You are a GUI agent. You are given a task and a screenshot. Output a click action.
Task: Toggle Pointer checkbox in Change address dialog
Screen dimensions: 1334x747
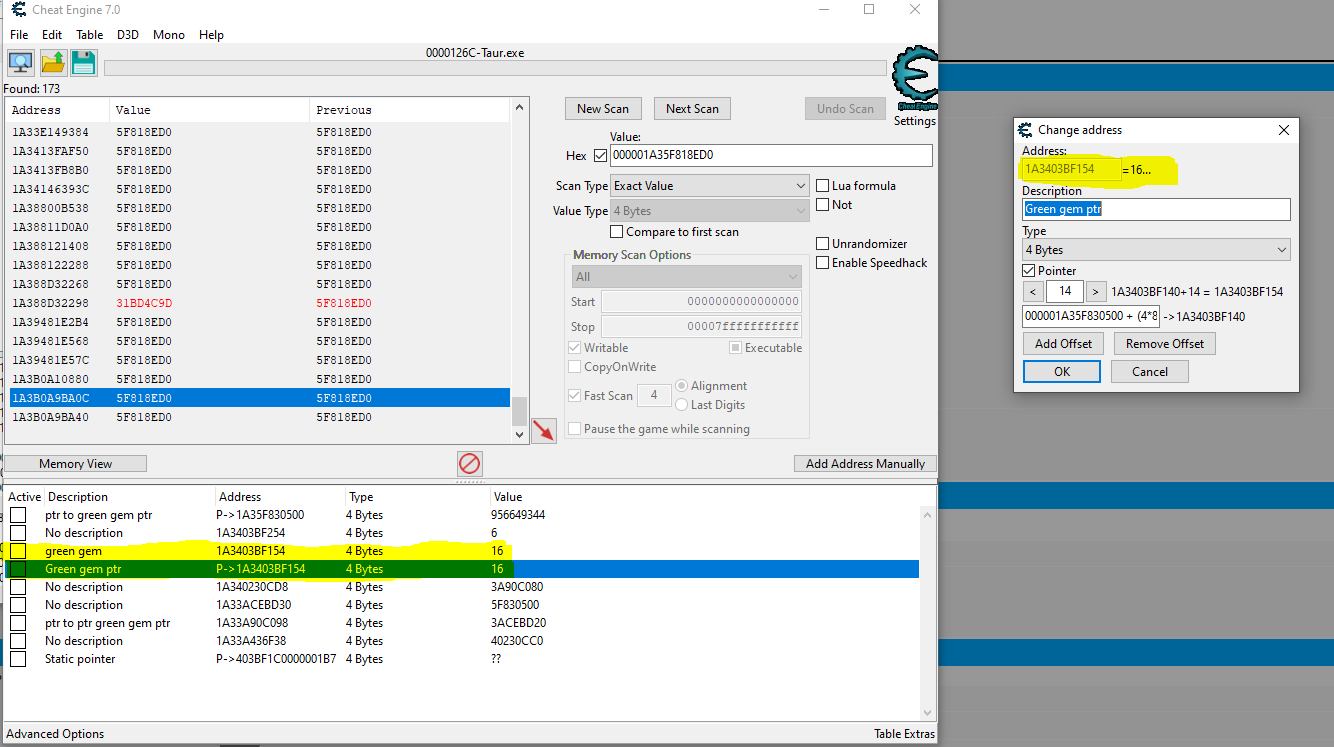(1029, 271)
